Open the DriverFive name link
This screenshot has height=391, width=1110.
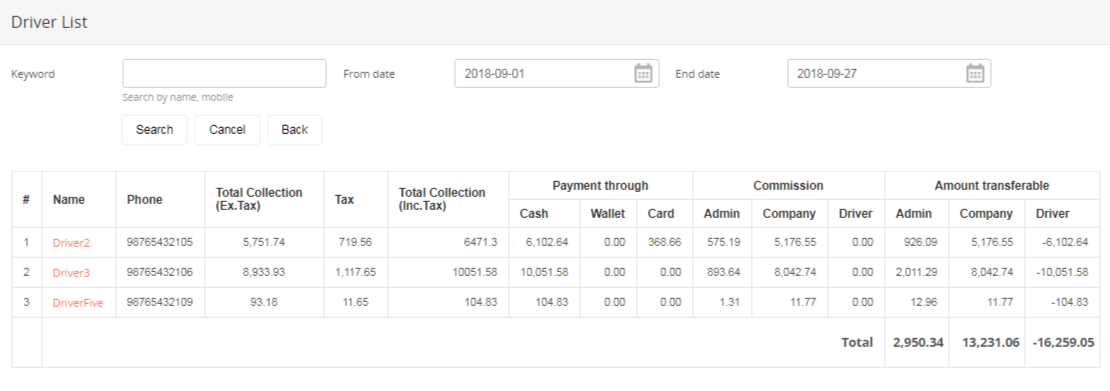pos(78,302)
